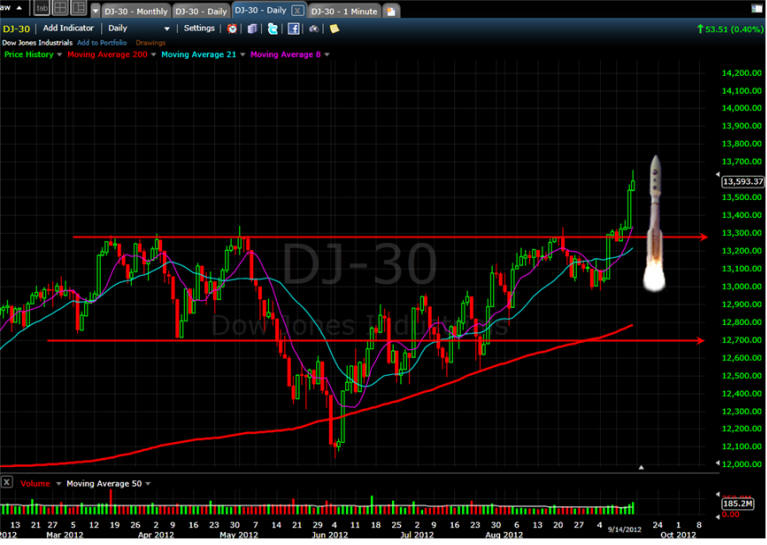Viewport: 767px width, 545px height.
Task: Click the 185.2M volume value tag
Action: click(x=738, y=503)
